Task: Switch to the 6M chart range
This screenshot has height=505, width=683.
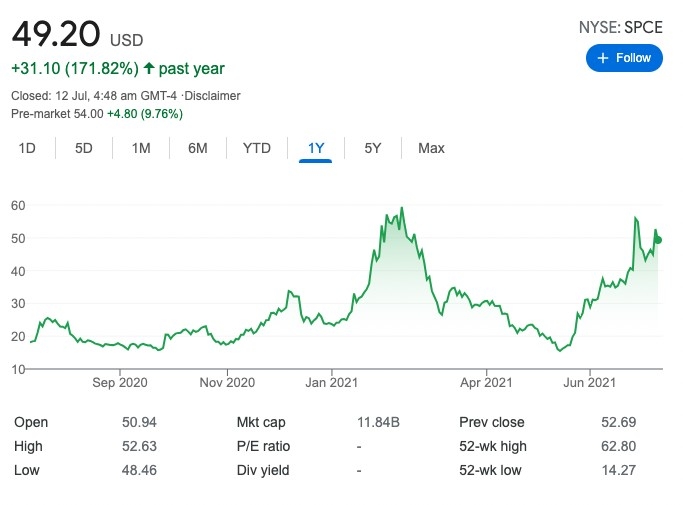Action: (198, 148)
